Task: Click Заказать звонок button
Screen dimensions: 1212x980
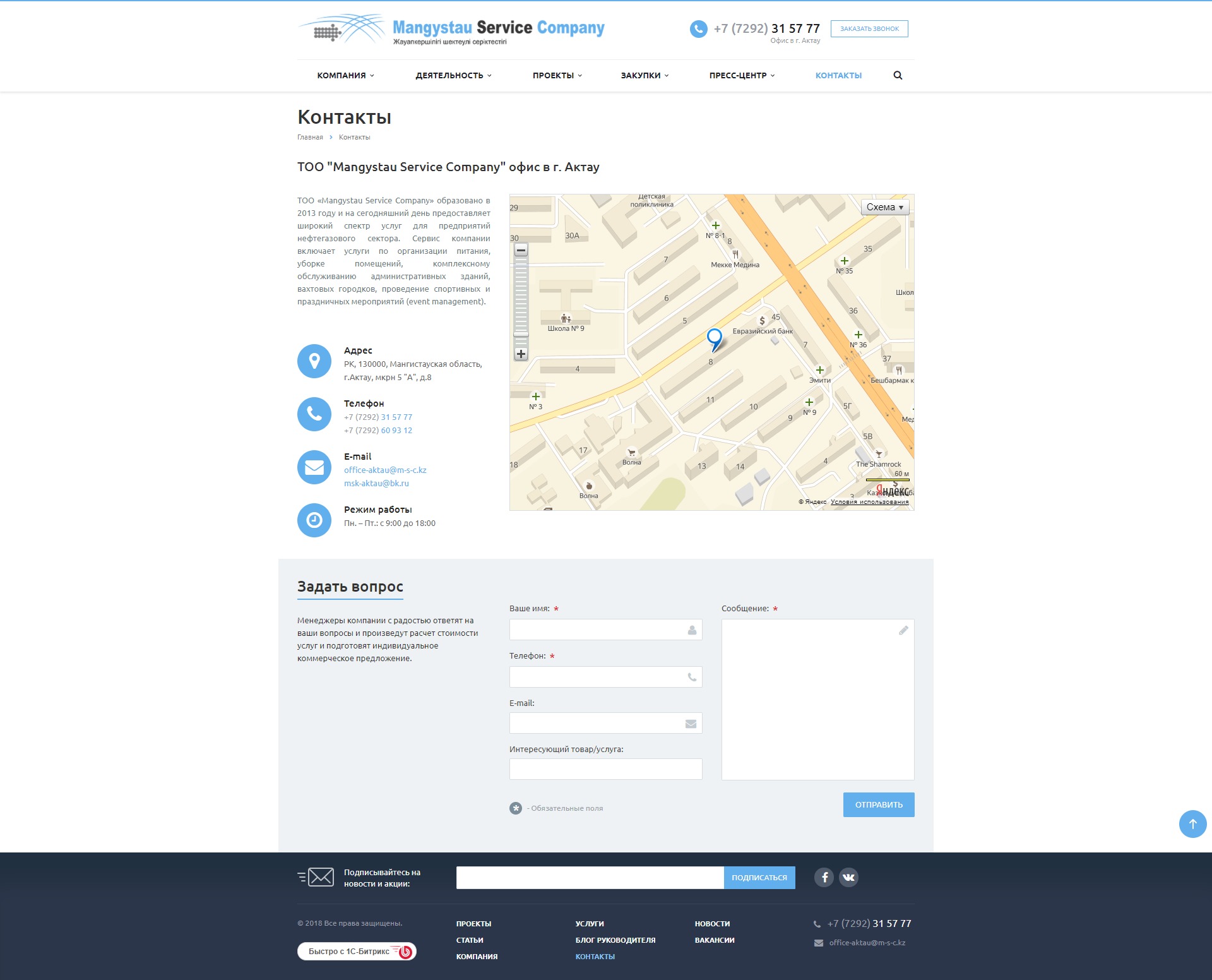Action: [x=869, y=29]
